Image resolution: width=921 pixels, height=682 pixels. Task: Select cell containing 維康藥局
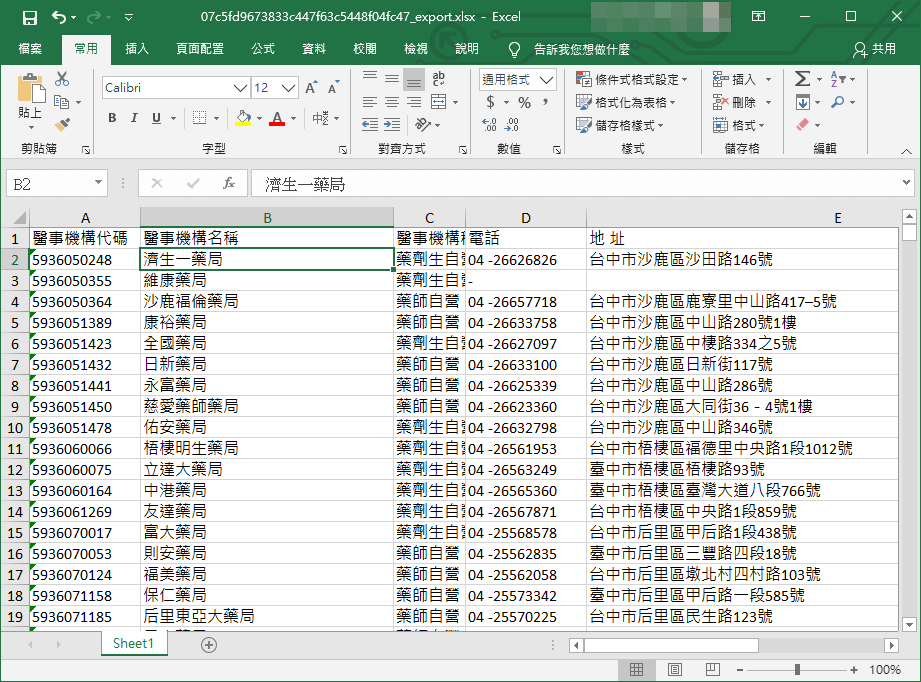(266, 281)
